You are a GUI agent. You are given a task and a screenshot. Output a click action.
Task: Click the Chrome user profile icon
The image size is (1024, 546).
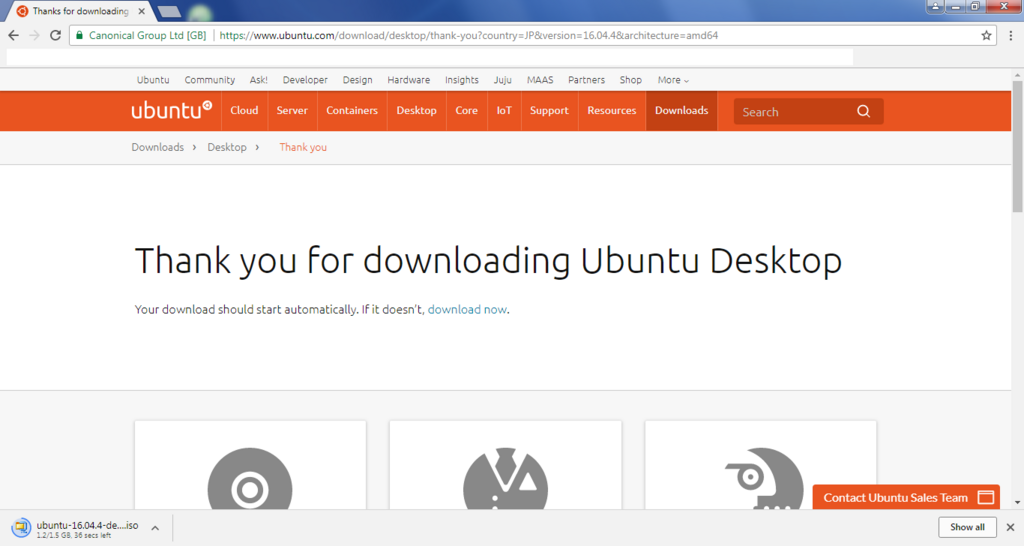(x=935, y=7)
